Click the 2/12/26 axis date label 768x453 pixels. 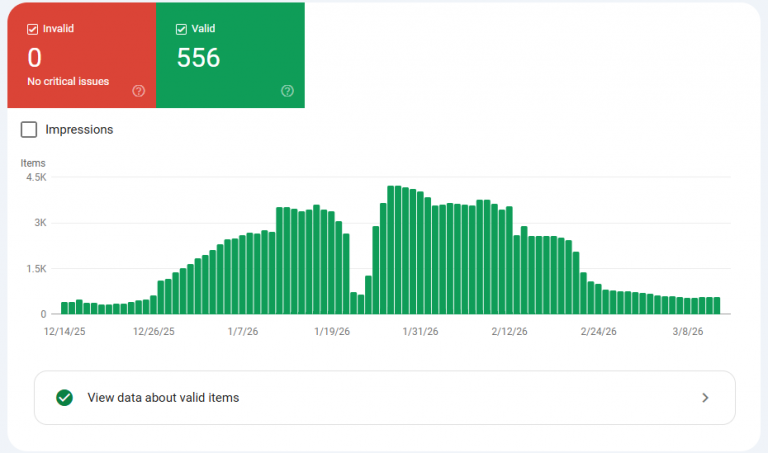pyautogui.click(x=509, y=332)
